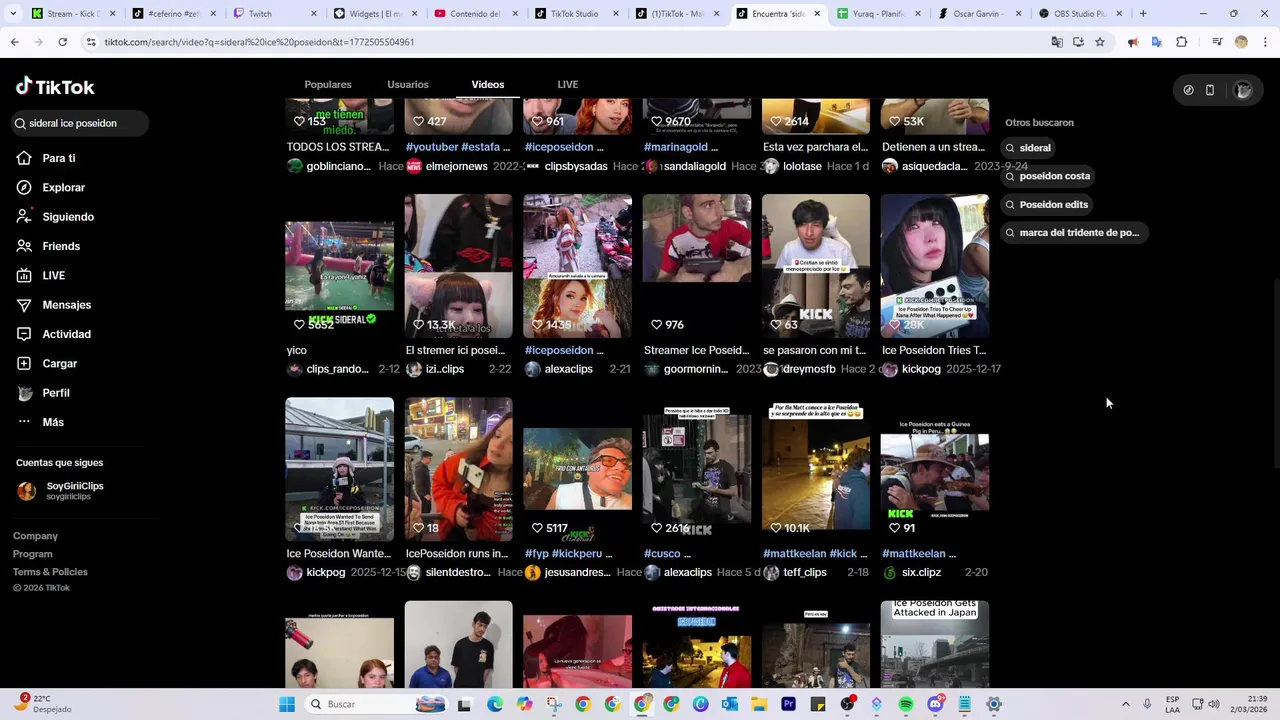Screen dimensions: 1280x720
Task: Open author goormornin... profile
Action: tap(696, 369)
